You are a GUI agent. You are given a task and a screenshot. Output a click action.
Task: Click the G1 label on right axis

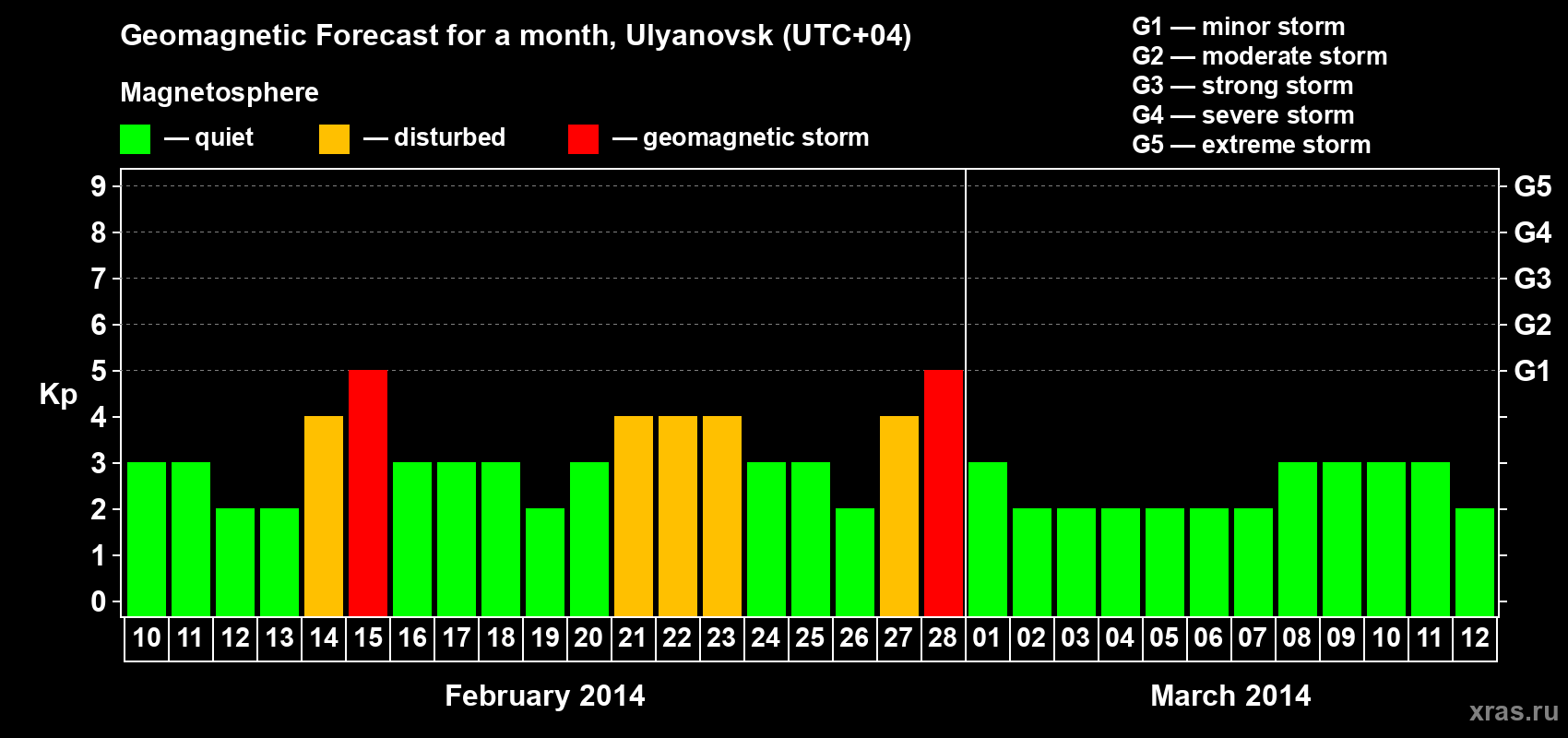(x=1533, y=371)
